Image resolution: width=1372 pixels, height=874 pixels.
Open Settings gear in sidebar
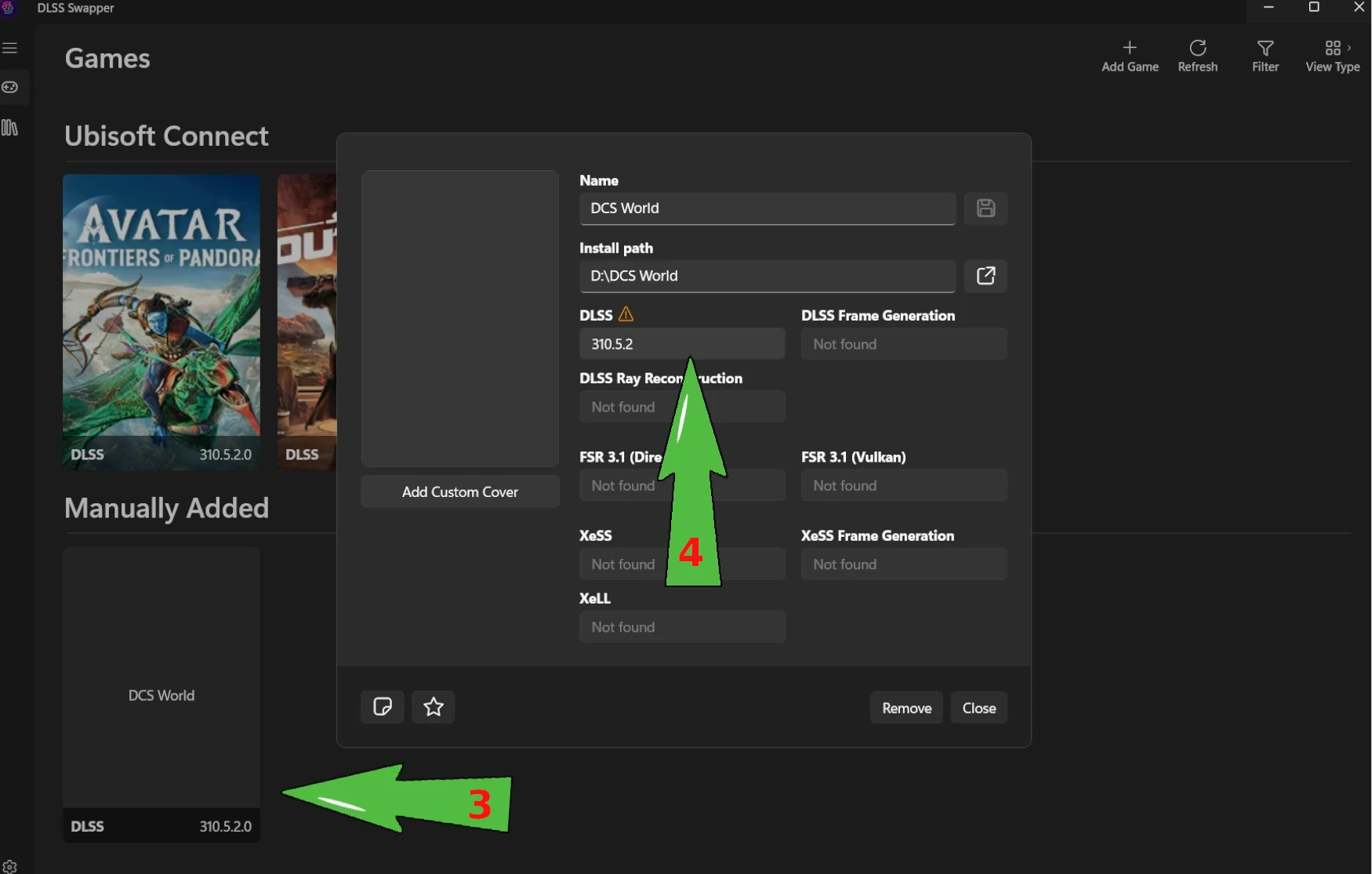(10, 866)
